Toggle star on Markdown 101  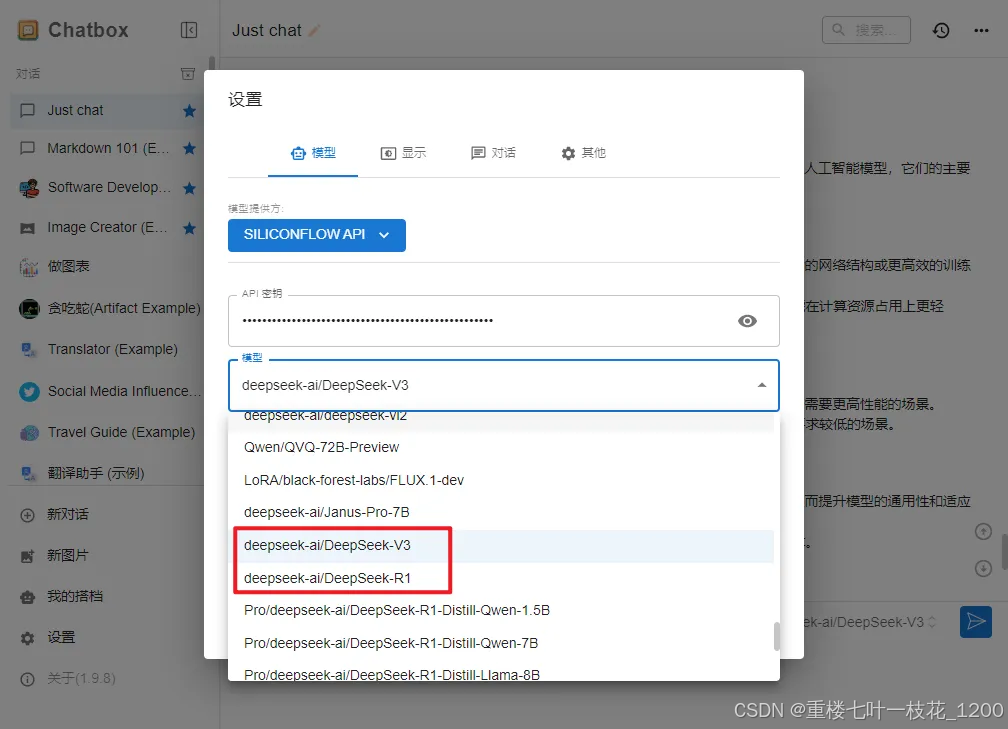[x=189, y=148]
